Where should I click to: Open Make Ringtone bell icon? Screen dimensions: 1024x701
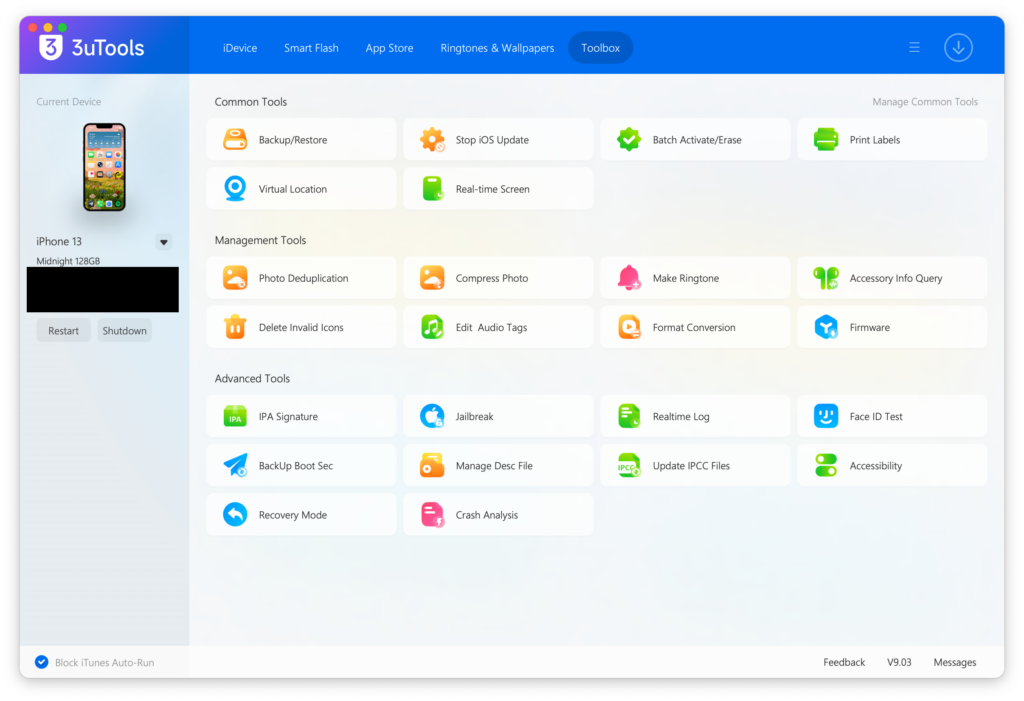coord(629,278)
